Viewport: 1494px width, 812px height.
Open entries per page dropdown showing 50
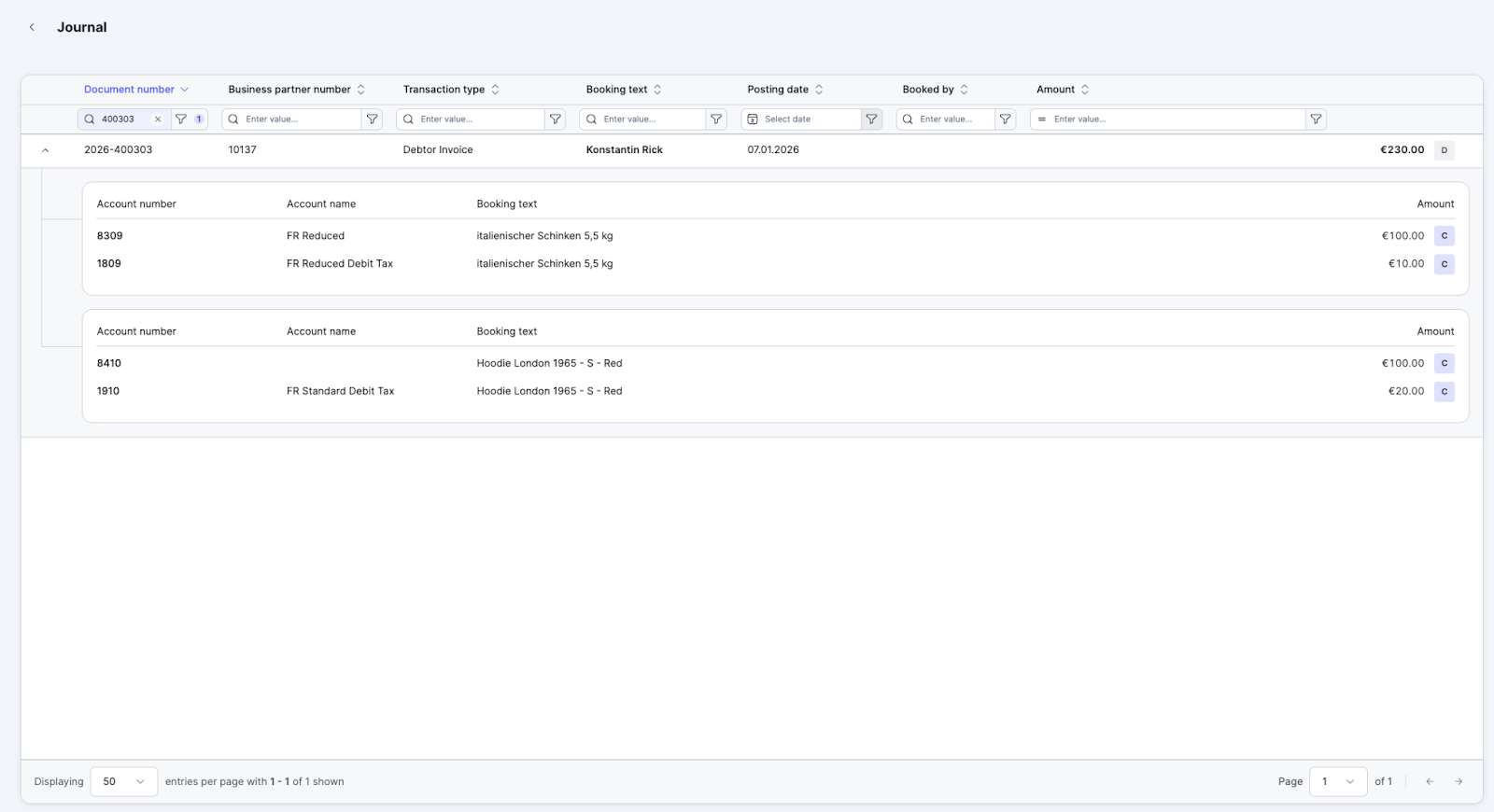[x=123, y=782]
